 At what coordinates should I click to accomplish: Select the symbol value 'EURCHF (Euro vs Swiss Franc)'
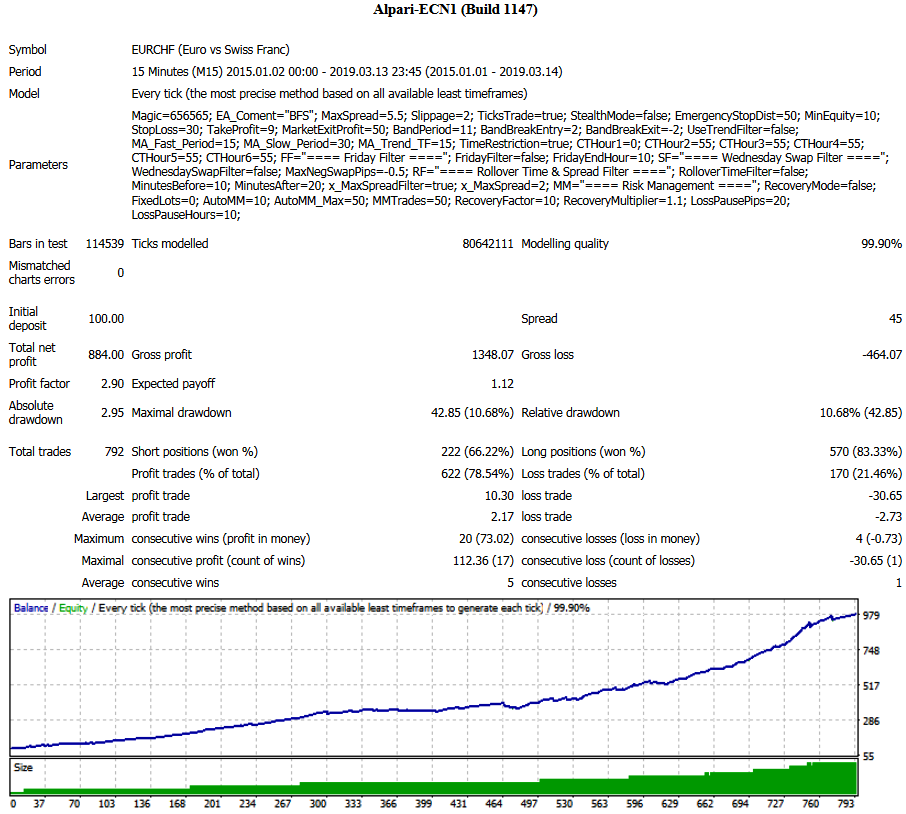[210, 50]
